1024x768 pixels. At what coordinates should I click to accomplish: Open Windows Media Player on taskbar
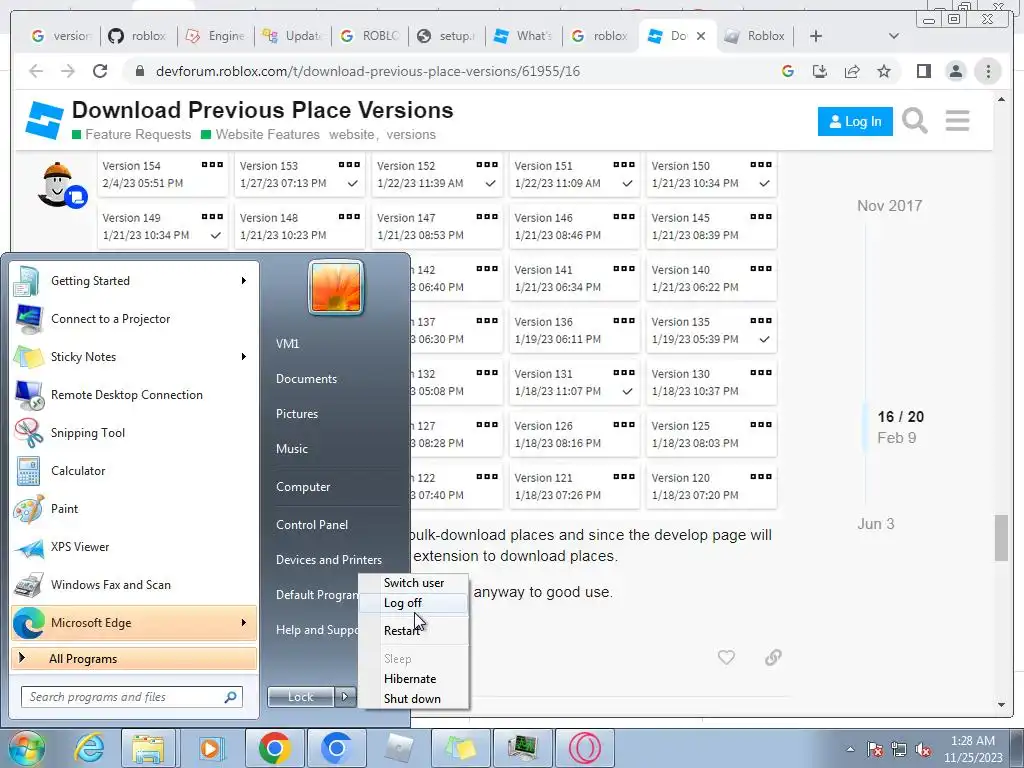tap(211, 748)
